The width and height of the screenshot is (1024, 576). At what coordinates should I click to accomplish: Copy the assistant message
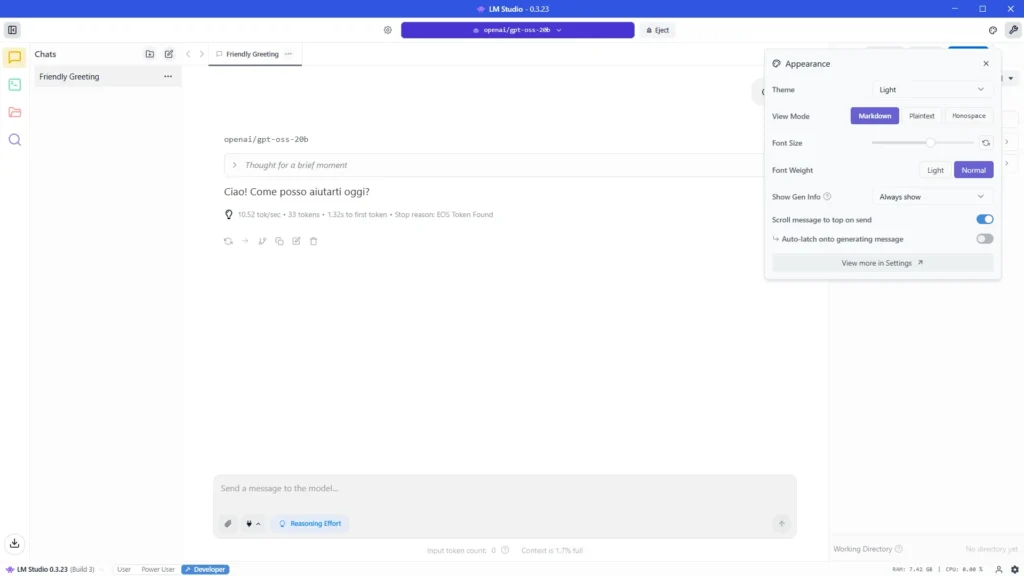(x=279, y=241)
